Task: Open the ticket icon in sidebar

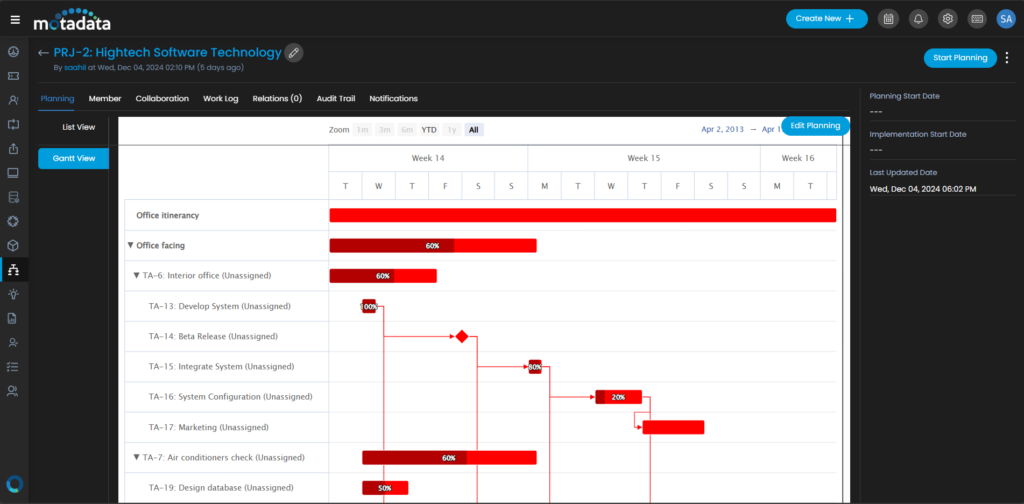Action: [x=13, y=76]
